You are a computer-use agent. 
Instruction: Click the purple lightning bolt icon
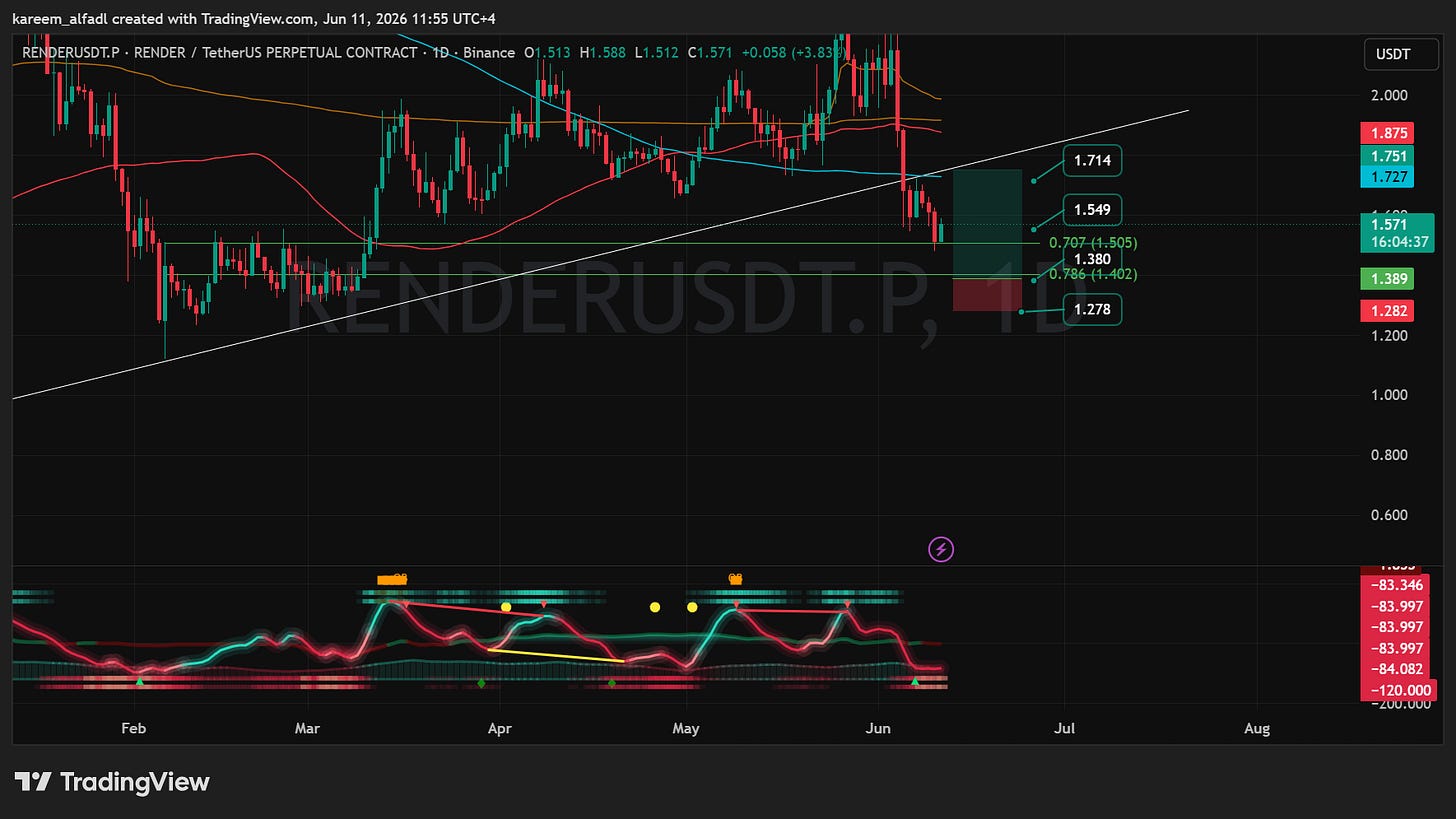click(x=941, y=548)
